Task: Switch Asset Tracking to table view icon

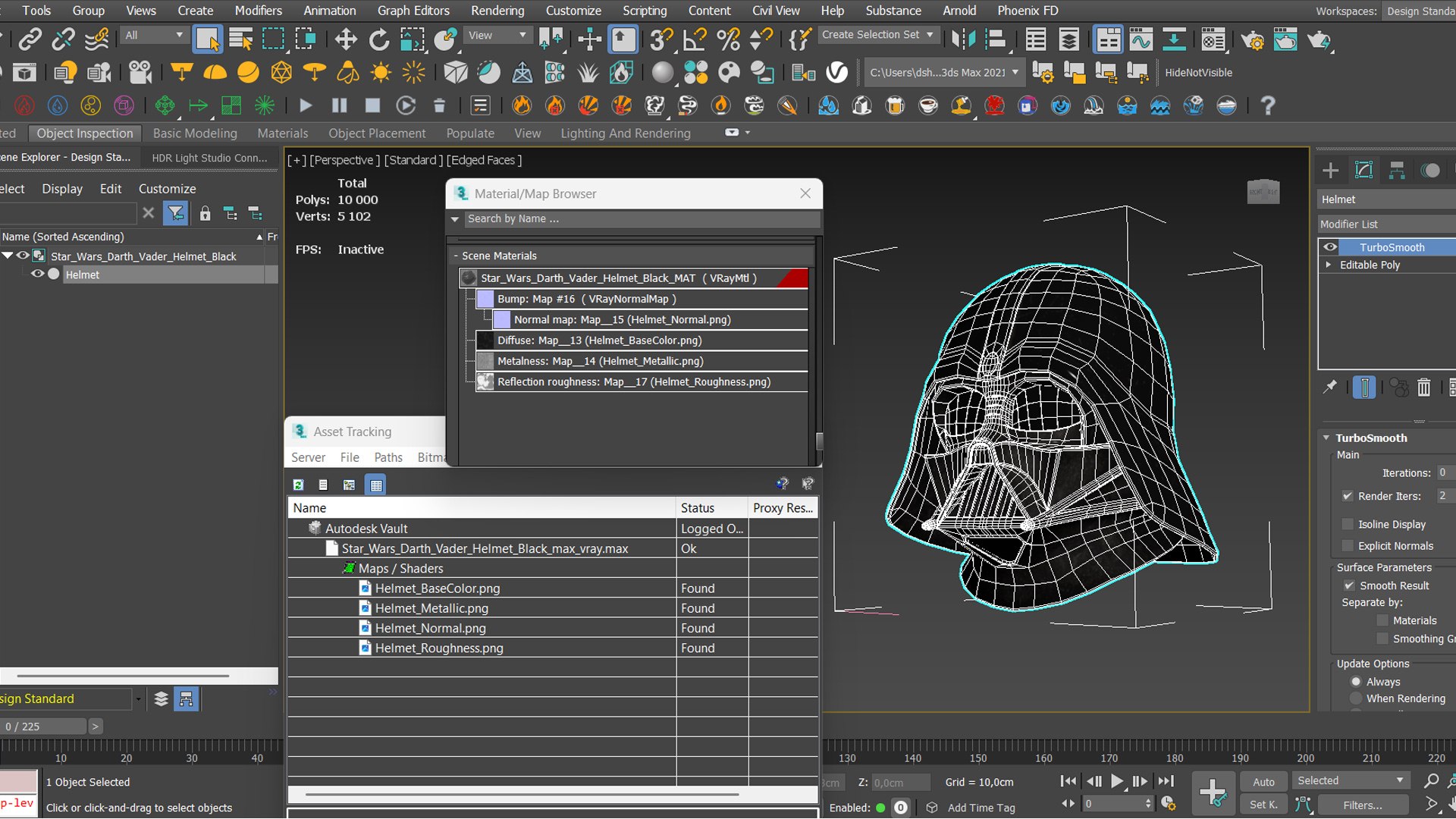Action: [x=375, y=485]
